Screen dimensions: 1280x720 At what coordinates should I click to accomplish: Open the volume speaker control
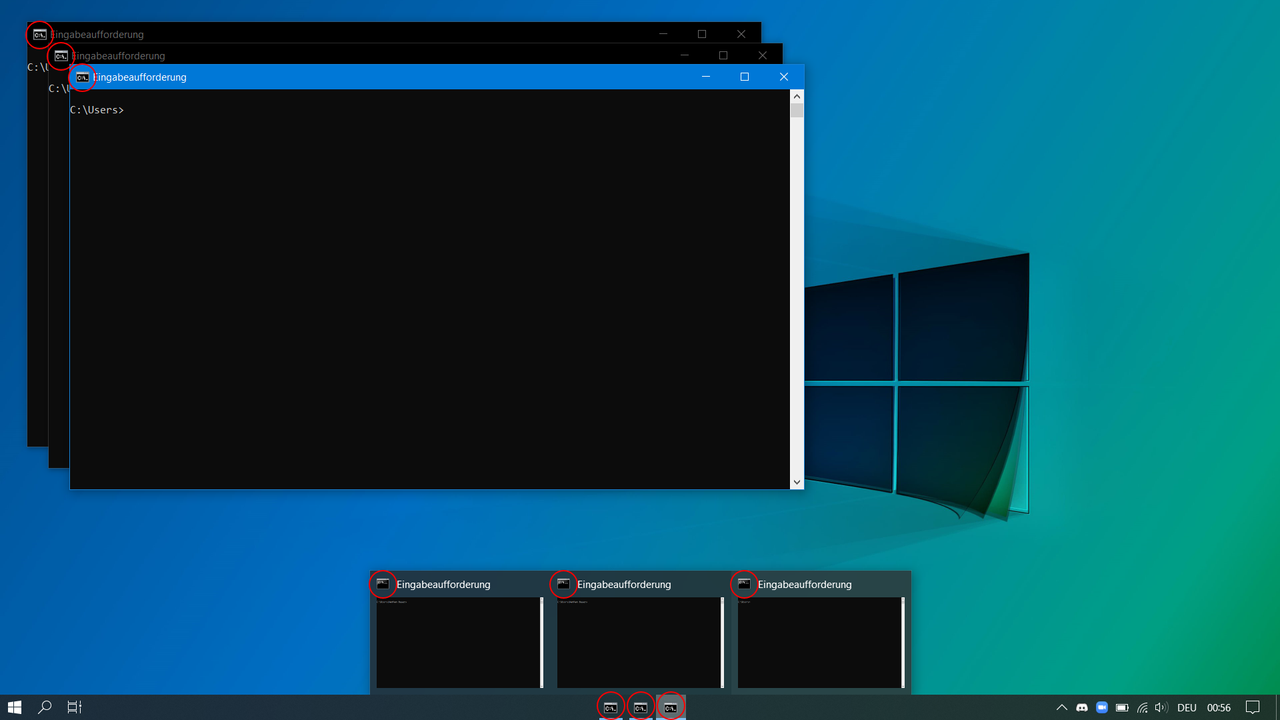coord(1161,707)
